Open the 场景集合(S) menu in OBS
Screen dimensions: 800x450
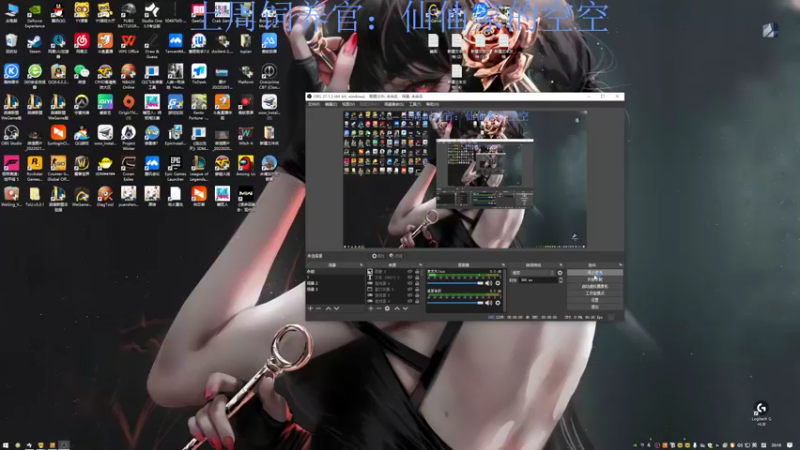click(393, 104)
